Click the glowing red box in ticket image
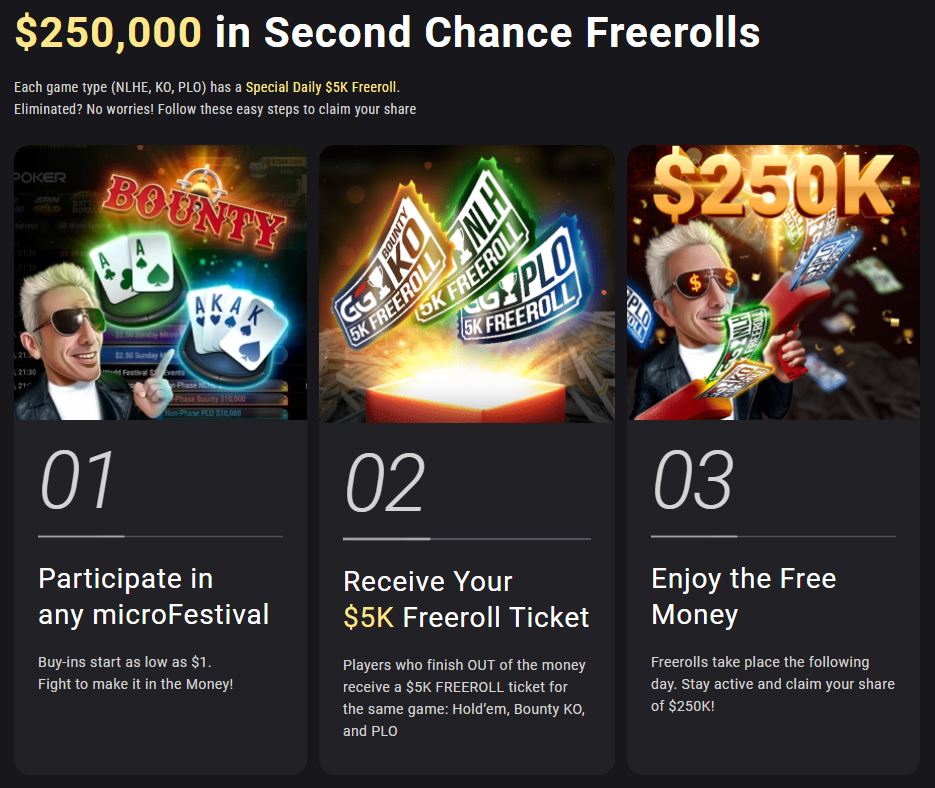 [x=466, y=398]
